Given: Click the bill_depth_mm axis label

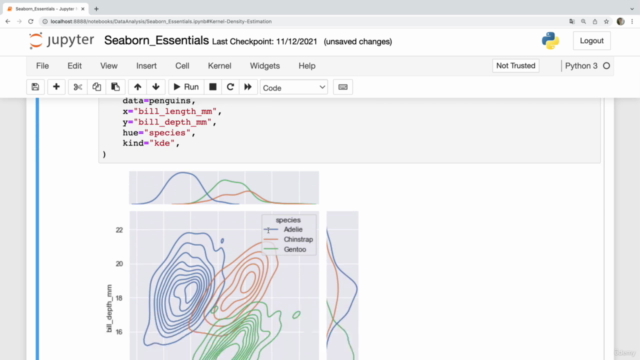Looking at the screenshot, I should click(109, 309).
